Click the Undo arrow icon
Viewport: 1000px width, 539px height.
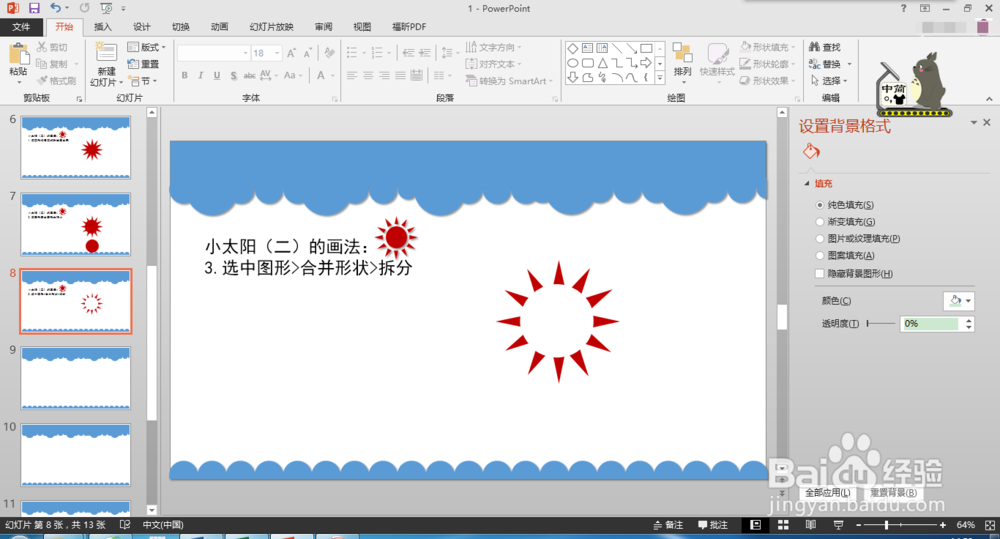point(55,8)
